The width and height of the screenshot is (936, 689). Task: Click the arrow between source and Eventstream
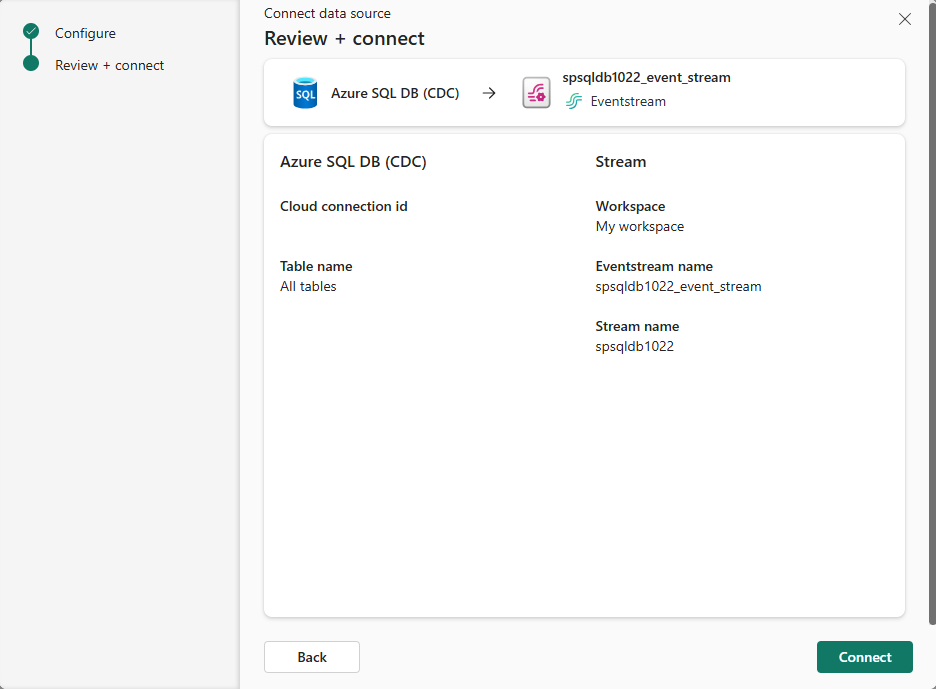(489, 92)
